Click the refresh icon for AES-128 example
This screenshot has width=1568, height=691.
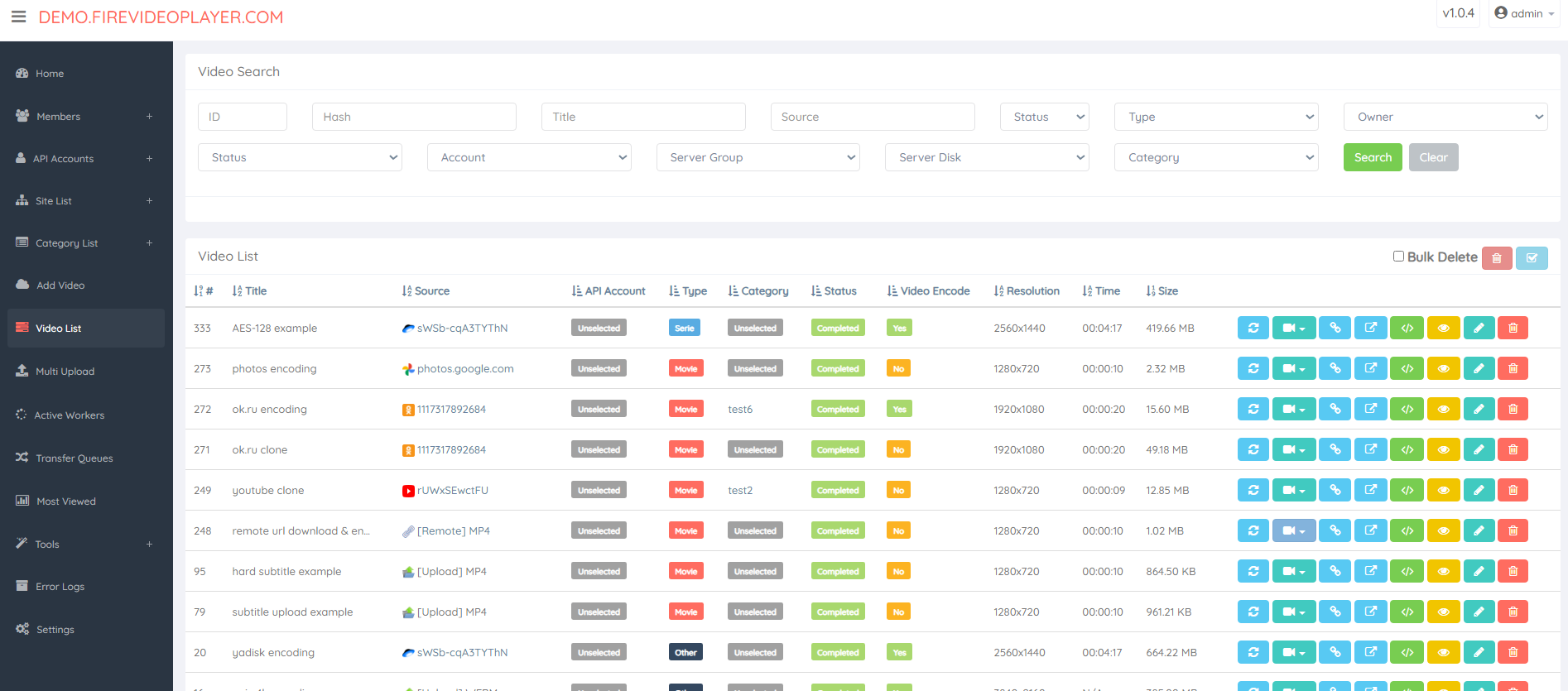point(1253,329)
